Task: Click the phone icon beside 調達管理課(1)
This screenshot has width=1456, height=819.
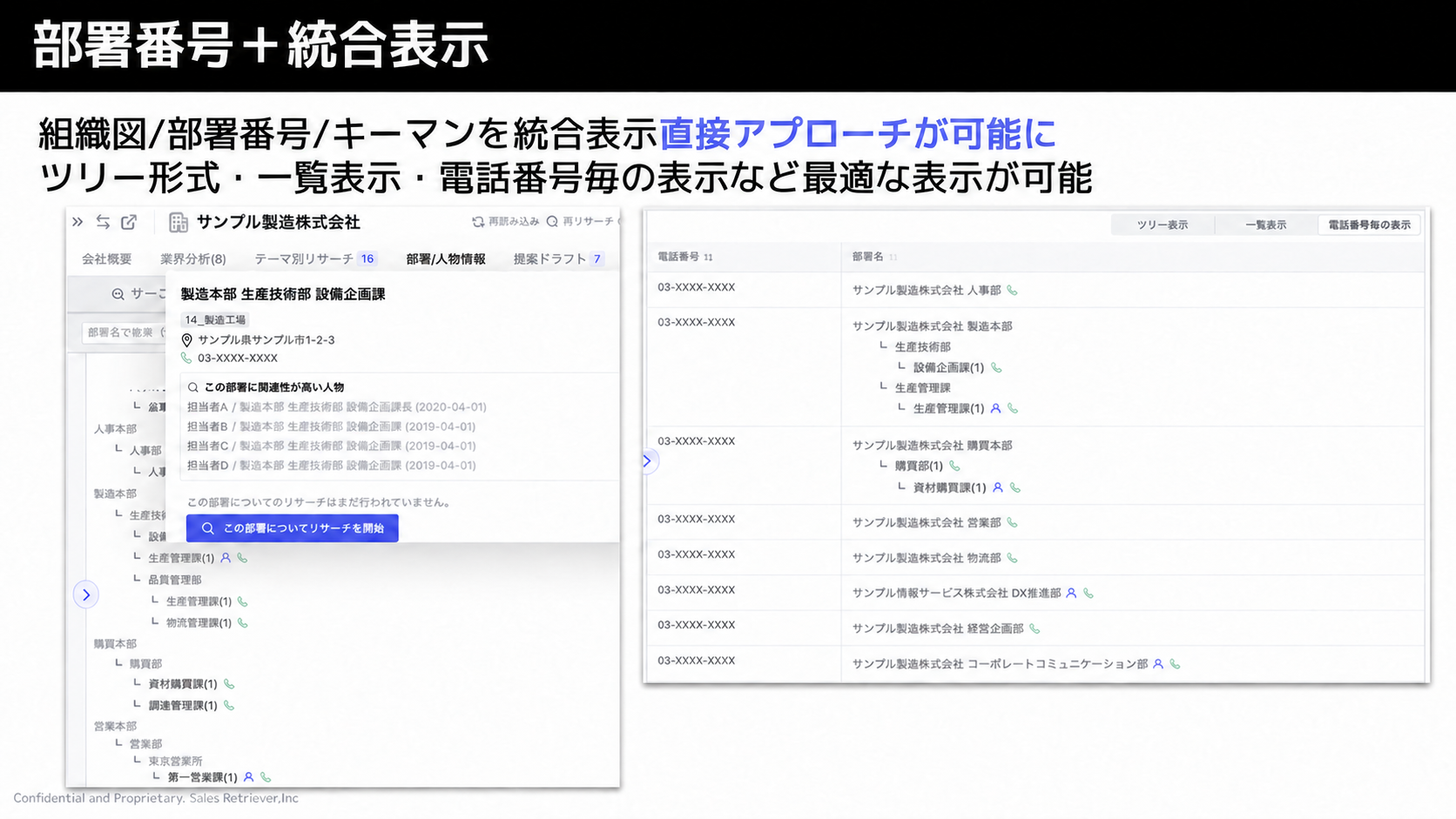Action: tap(229, 705)
